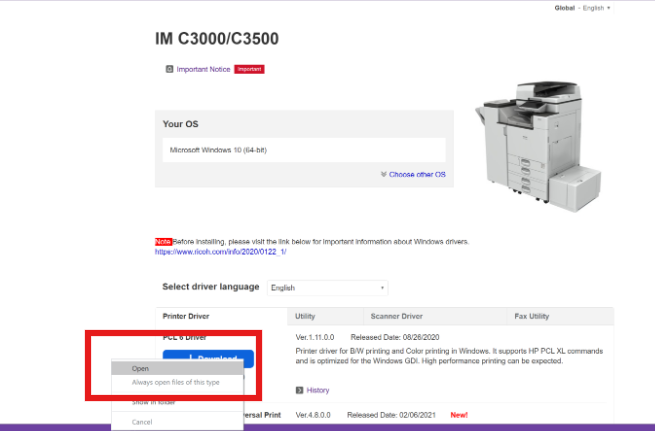Switch to the Printer Driver tab
Viewport: 655px width, 431px height.
point(221,316)
